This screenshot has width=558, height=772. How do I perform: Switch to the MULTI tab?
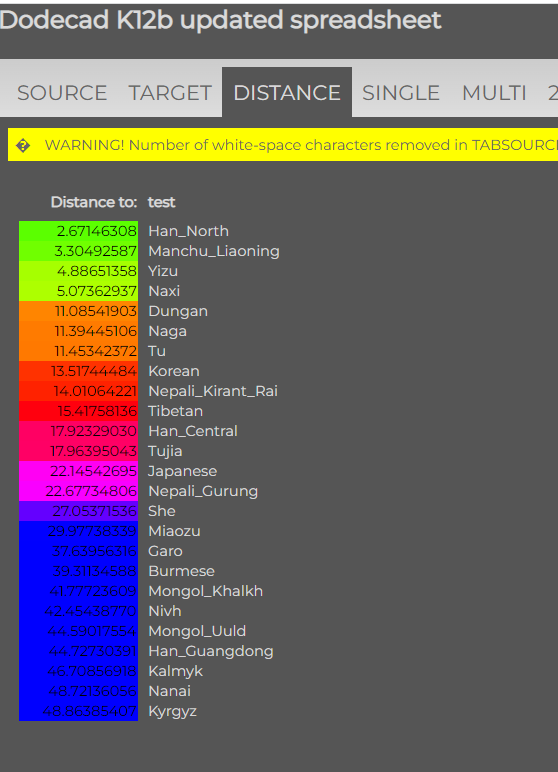[494, 93]
